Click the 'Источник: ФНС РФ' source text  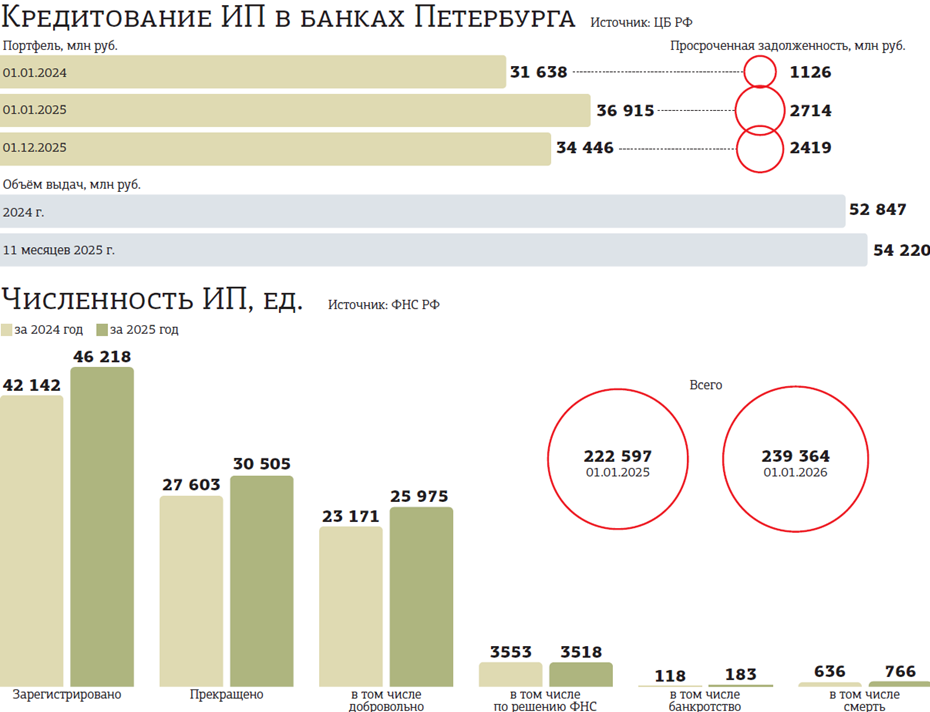tap(384, 305)
